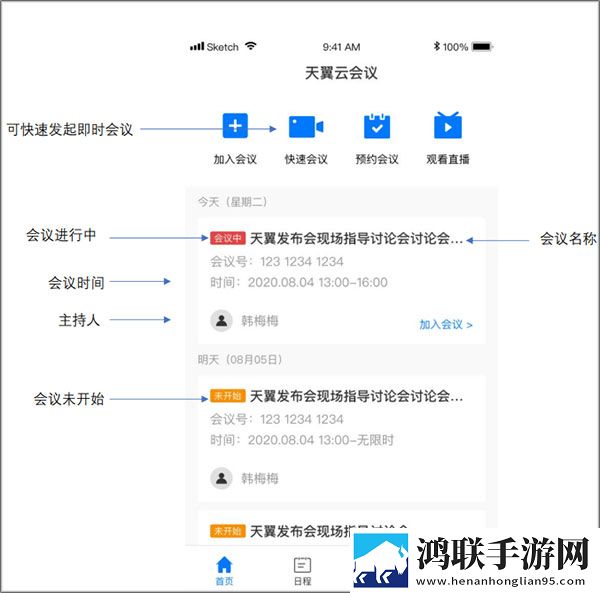Click the 加入会议 > link in today's meeting
The width and height of the screenshot is (600, 593).
(446, 324)
